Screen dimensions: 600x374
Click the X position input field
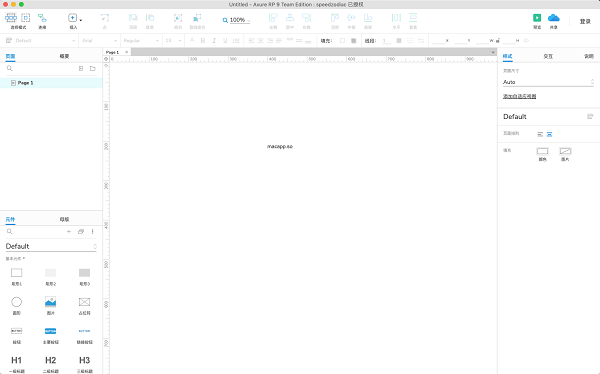click(x=439, y=41)
